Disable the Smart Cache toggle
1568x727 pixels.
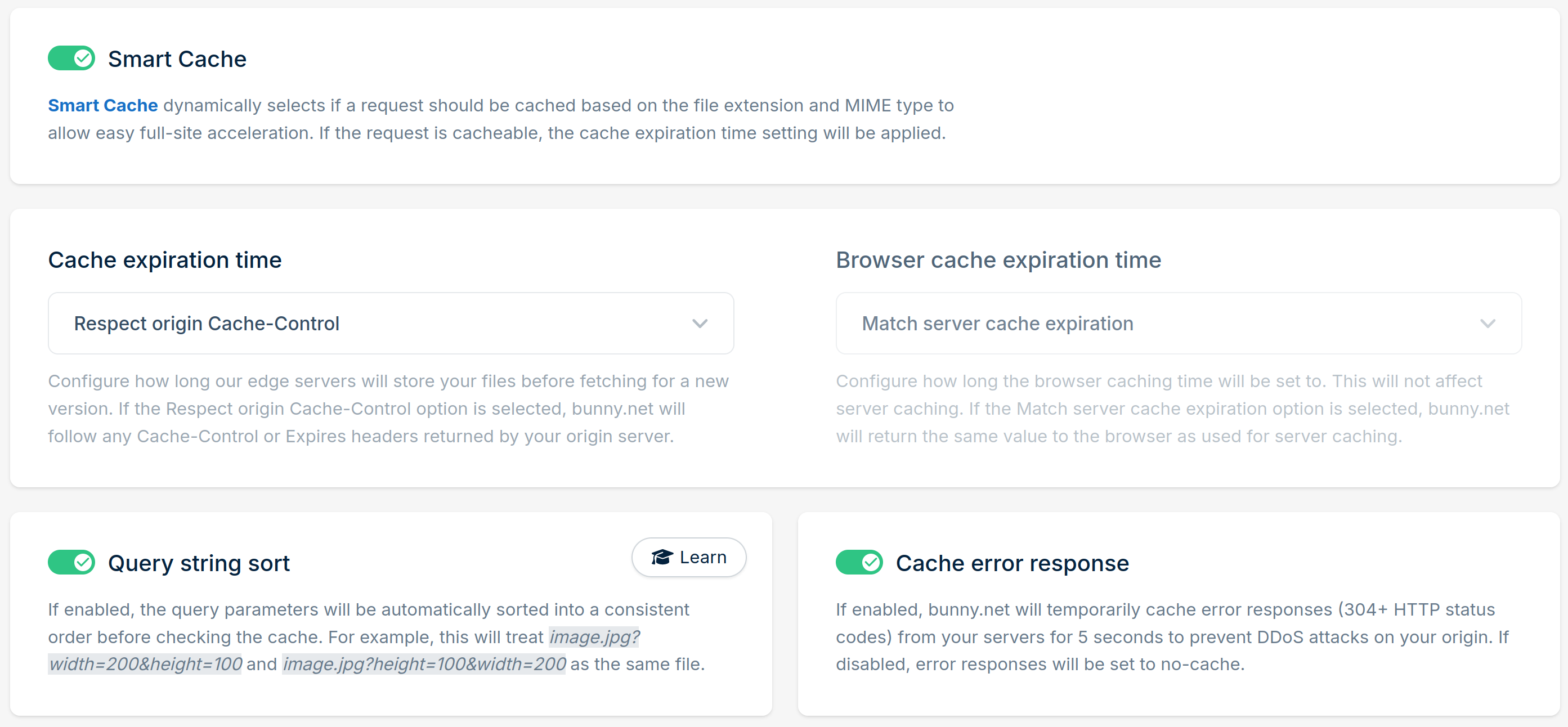pos(71,59)
